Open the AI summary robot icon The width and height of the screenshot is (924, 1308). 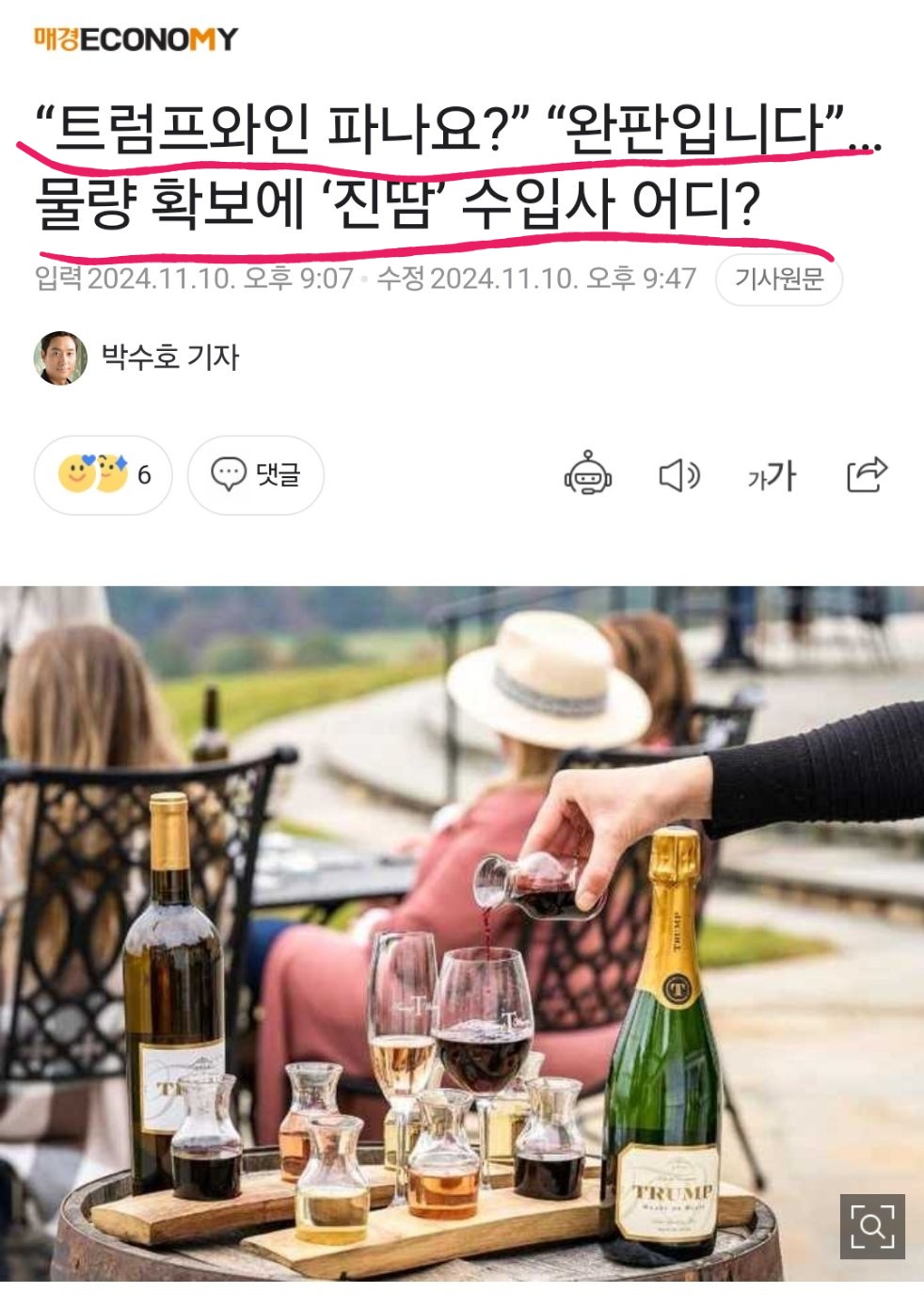point(588,473)
